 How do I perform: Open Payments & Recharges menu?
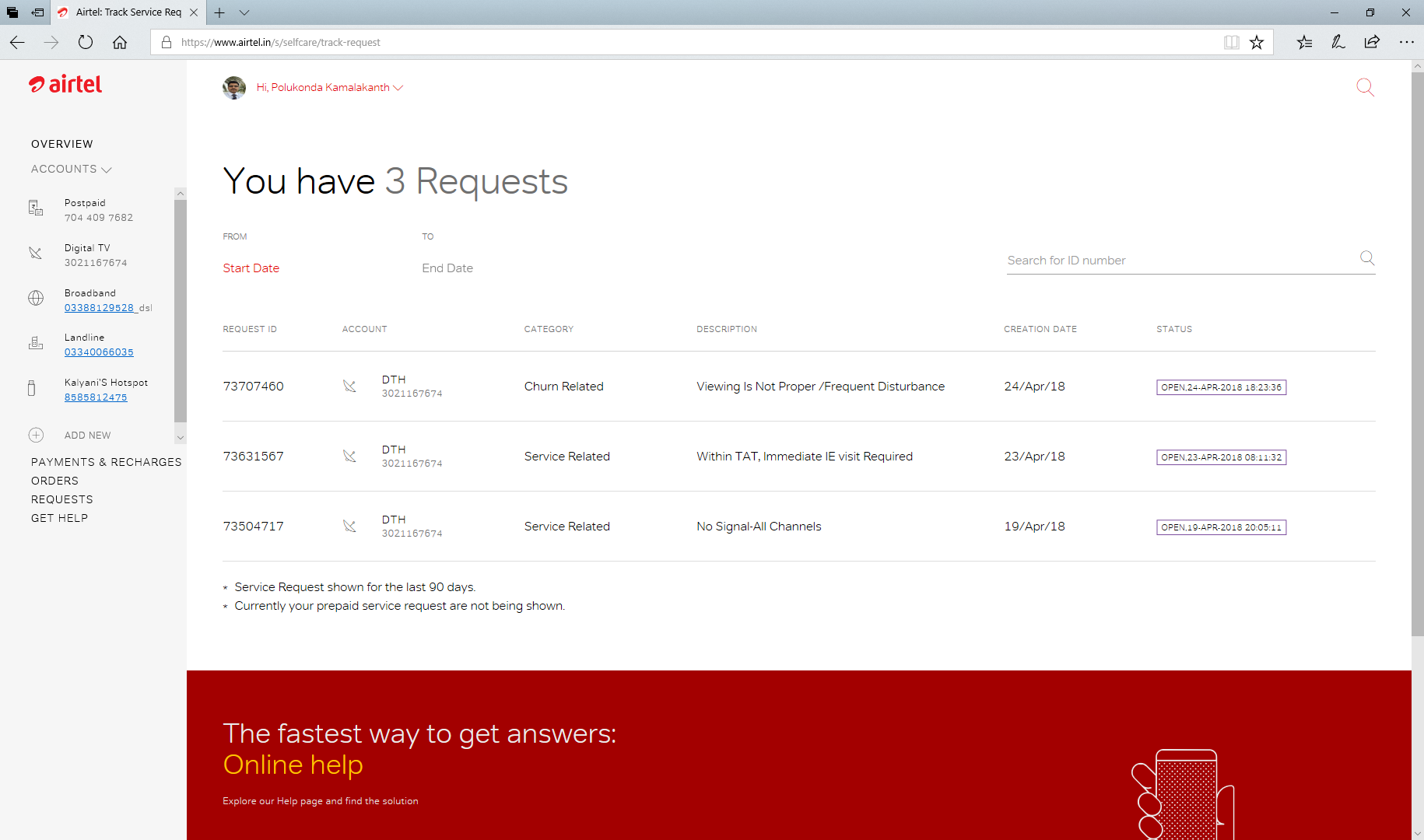pyautogui.click(x=106, y=462)
